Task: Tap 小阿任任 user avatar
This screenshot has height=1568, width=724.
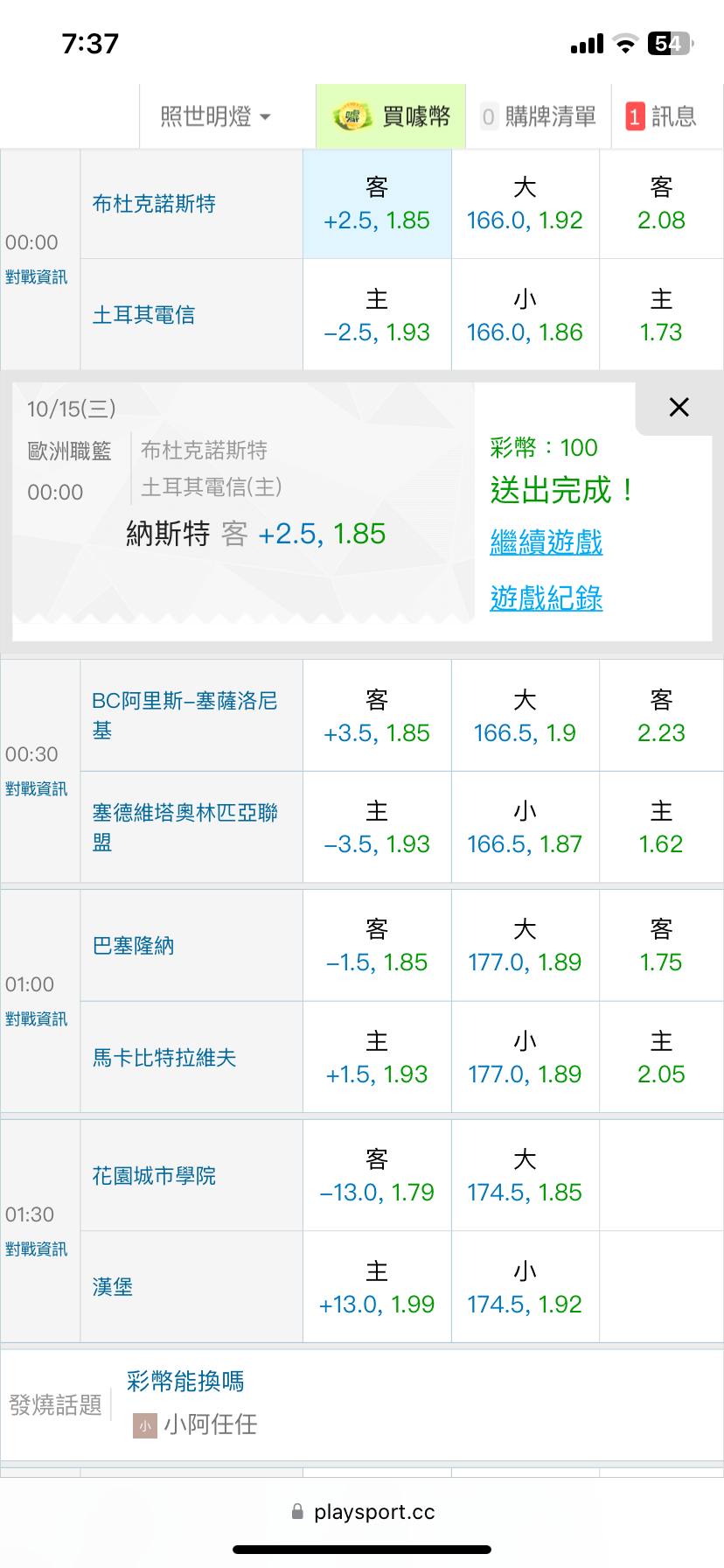Action: point(144,1425)
